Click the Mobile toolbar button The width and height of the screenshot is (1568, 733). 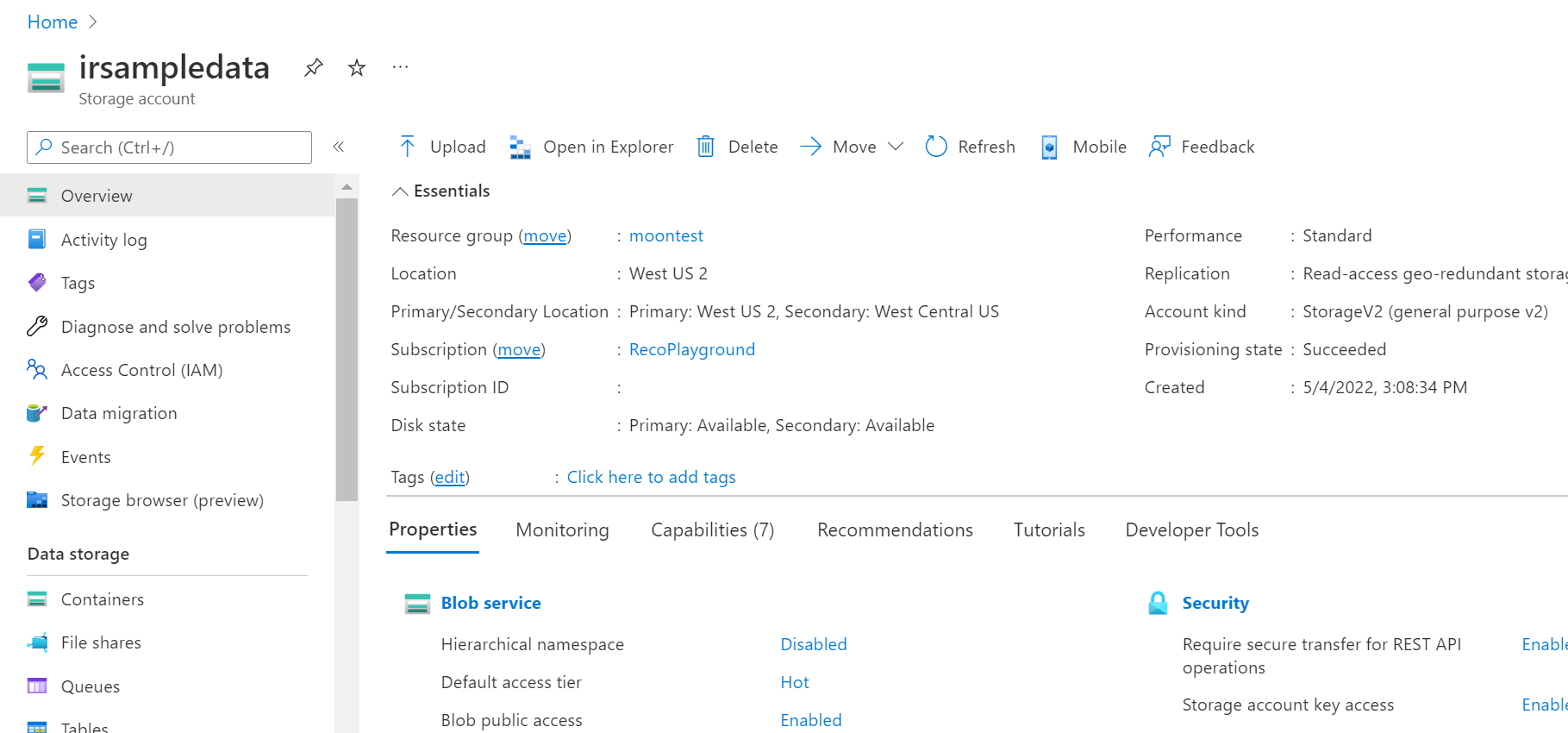pyautogui.click(x=1084, y=147)
